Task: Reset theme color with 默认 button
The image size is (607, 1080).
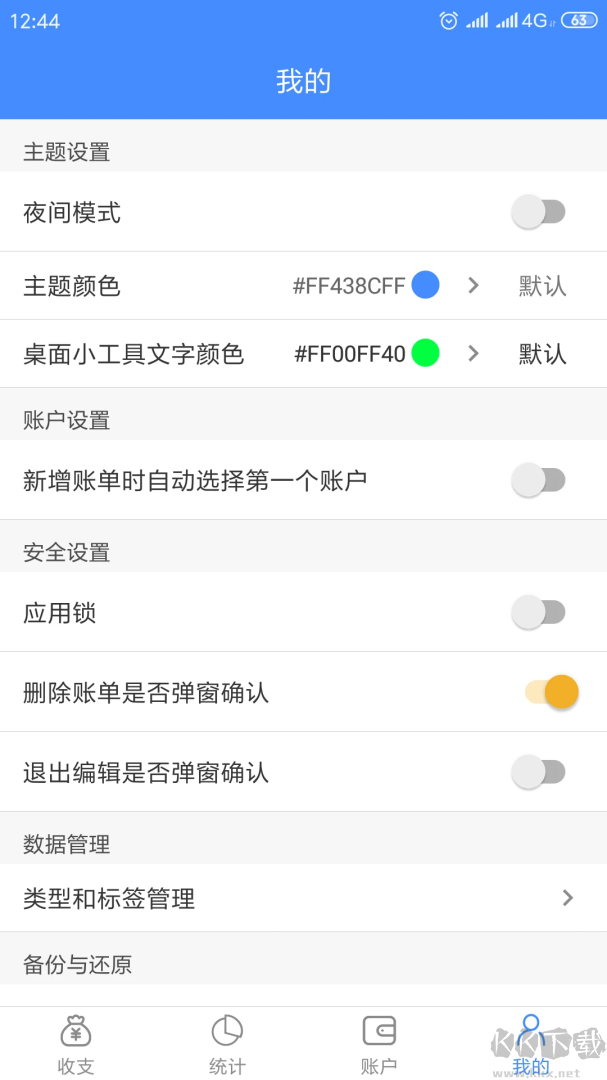Action: pos(541,285)
